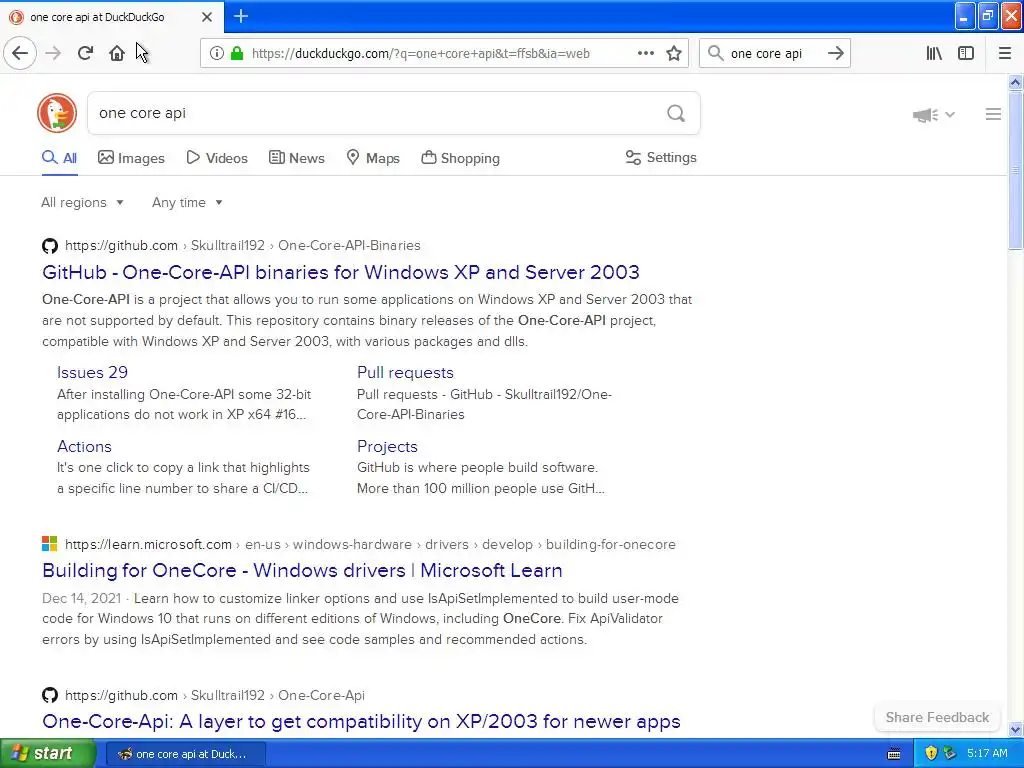This screenshot has width=1024, height=768.
Task: Open the tray keyboard icon in taskbar
Action: point(894,754)
